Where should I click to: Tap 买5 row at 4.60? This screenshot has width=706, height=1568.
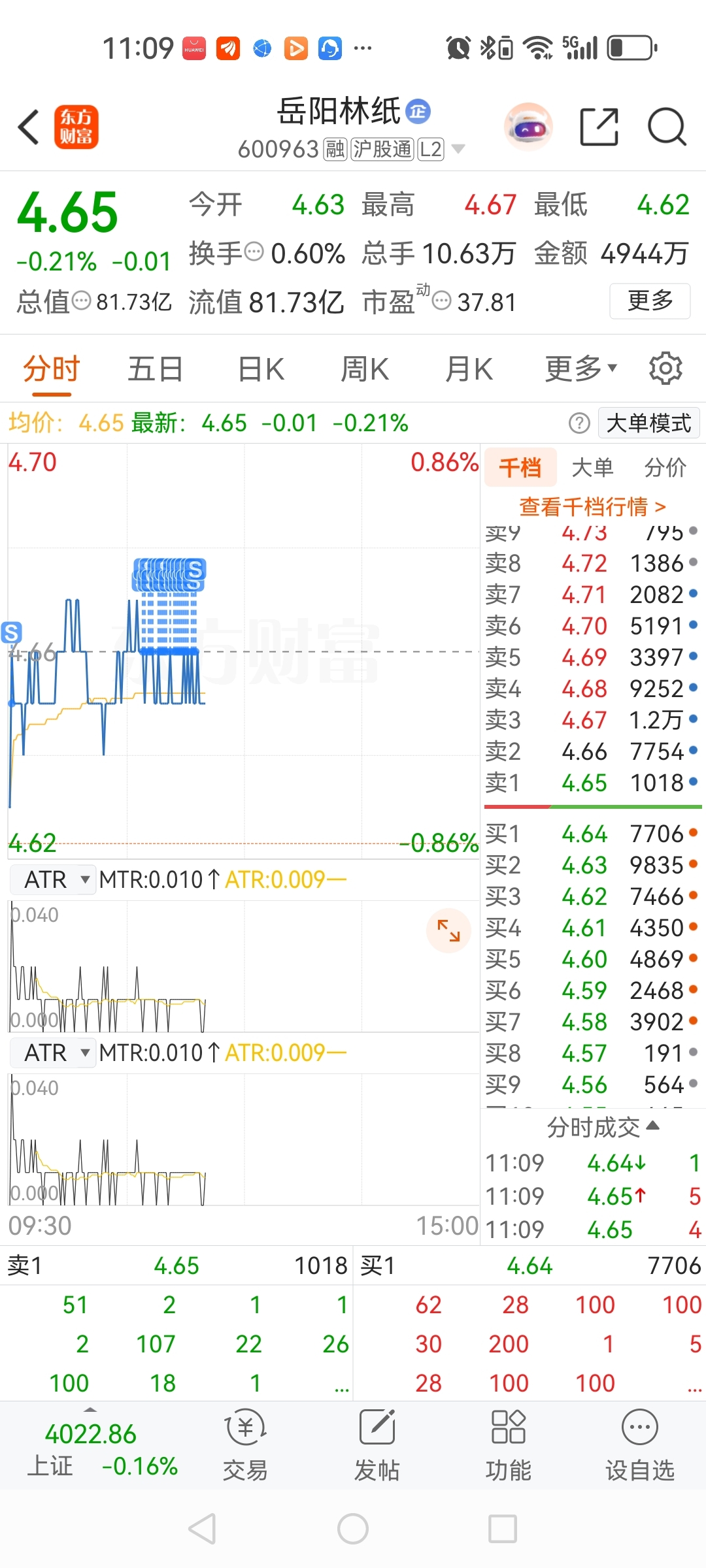pos(592,958)
